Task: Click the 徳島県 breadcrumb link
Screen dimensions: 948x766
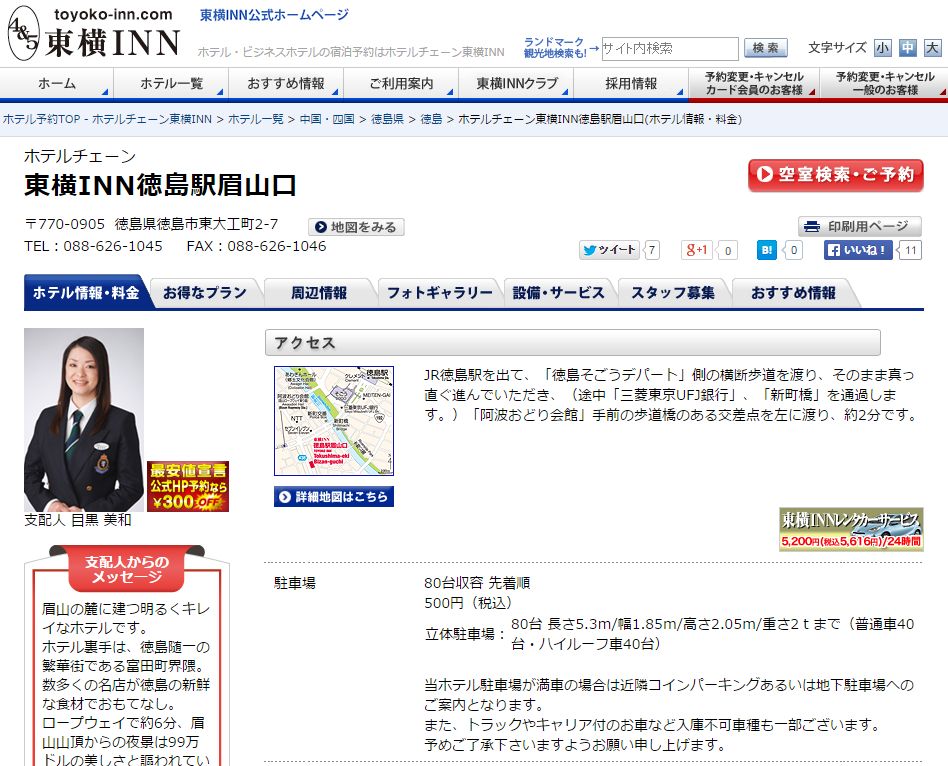Action: [387, 119]
